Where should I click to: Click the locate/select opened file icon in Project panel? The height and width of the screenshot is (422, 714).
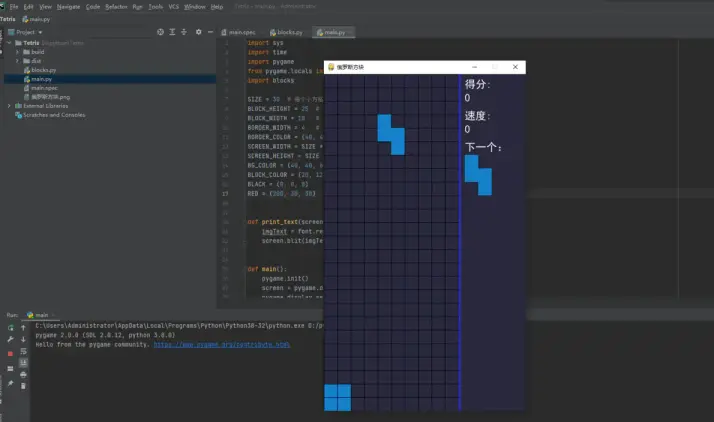[160, 32]
